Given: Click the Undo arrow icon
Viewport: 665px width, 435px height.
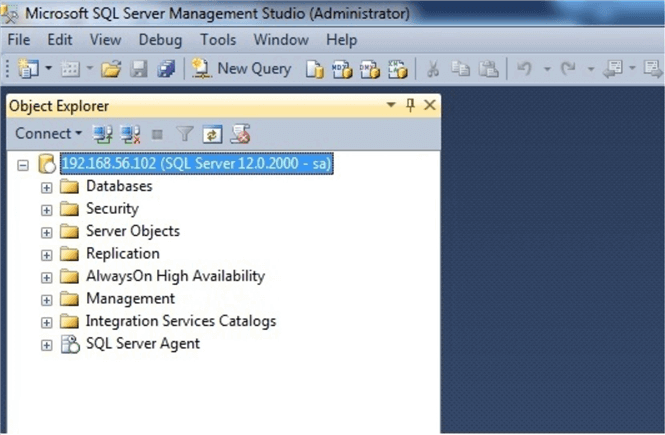Looking at the screenshot, I should pos(524,68).
